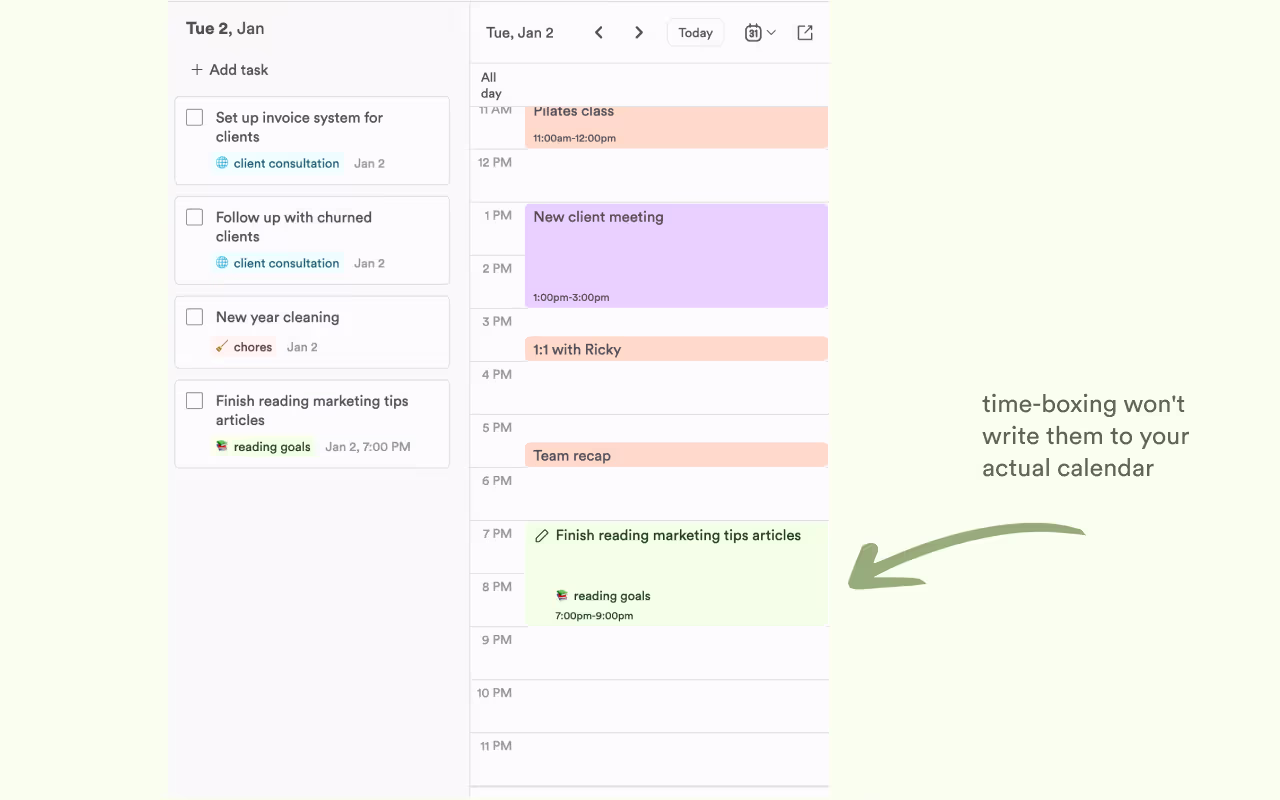Click 'Jan 2, 7:00 PM' due date
This screenshot has height=800, width=1280.
point(368,447)
